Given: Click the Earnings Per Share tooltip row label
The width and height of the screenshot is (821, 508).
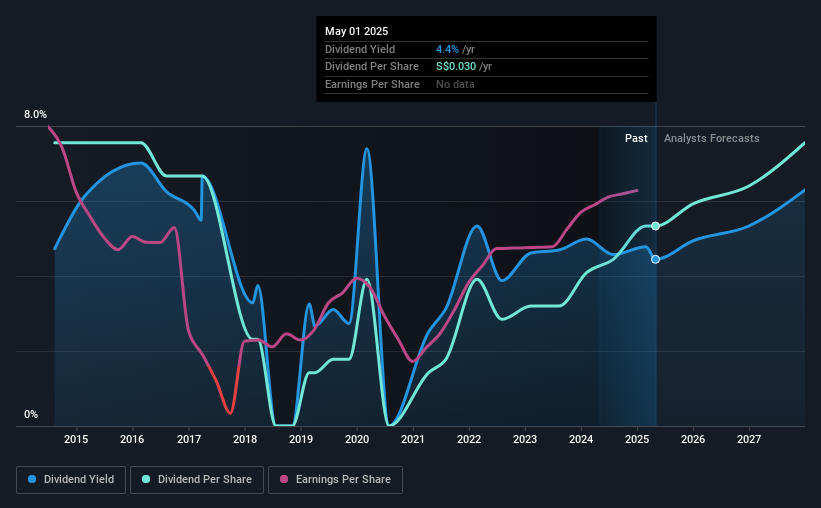Looking at the screenshot, I should click(x=372, y=84).
